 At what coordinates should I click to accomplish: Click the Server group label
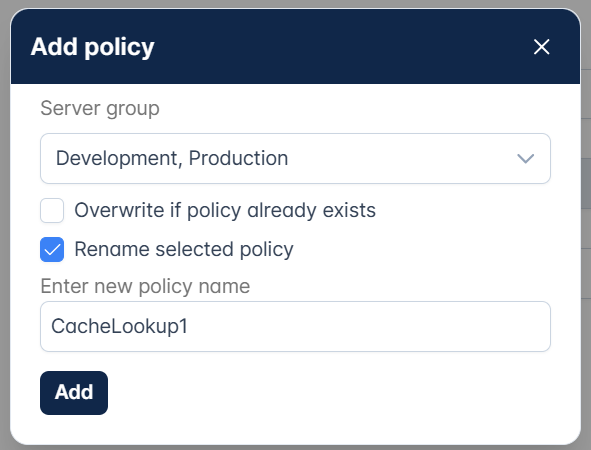click(x=100, y=109)
